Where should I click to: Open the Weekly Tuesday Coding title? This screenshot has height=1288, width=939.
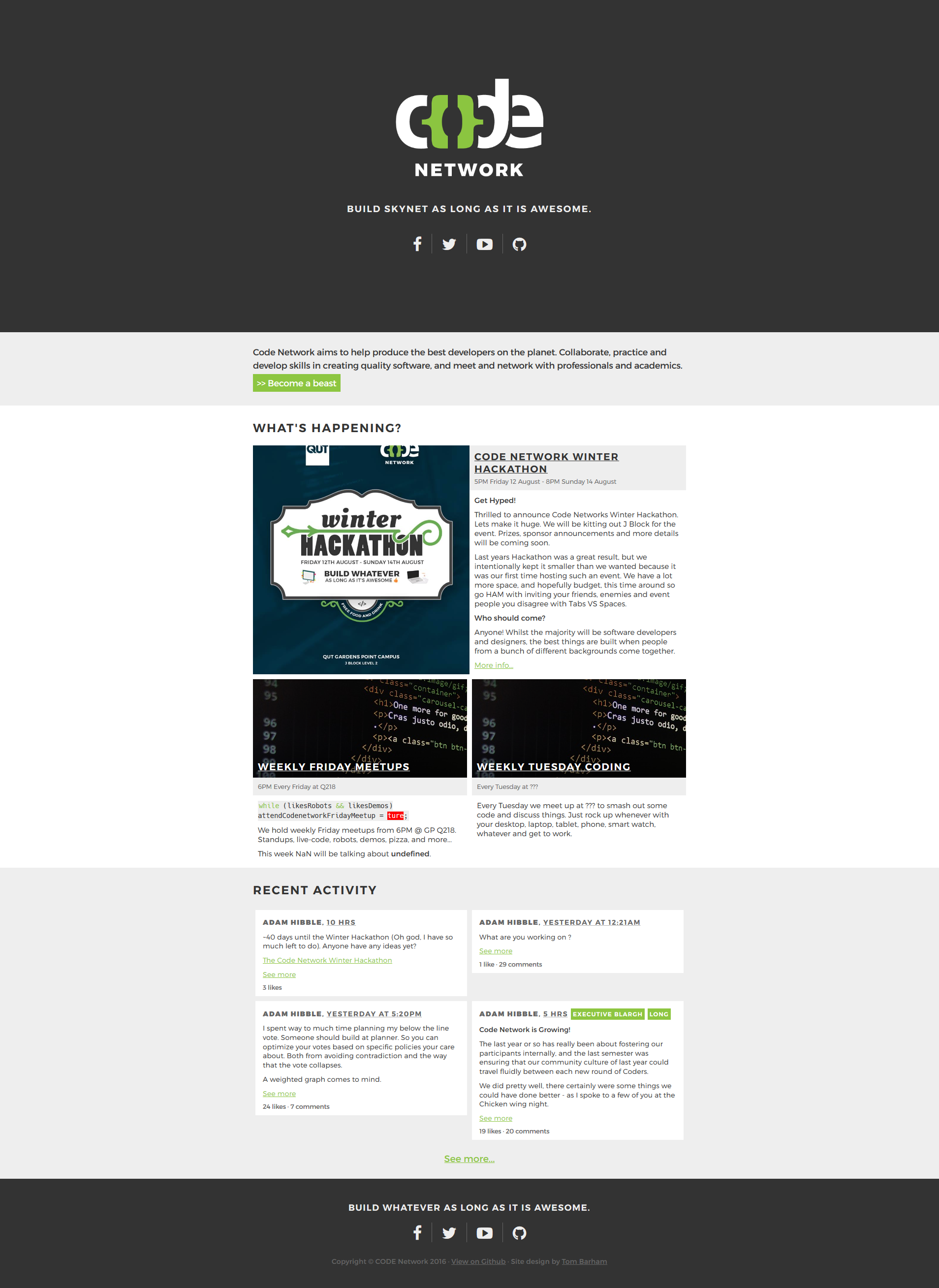pyautogui.click(x=553, y=766)
